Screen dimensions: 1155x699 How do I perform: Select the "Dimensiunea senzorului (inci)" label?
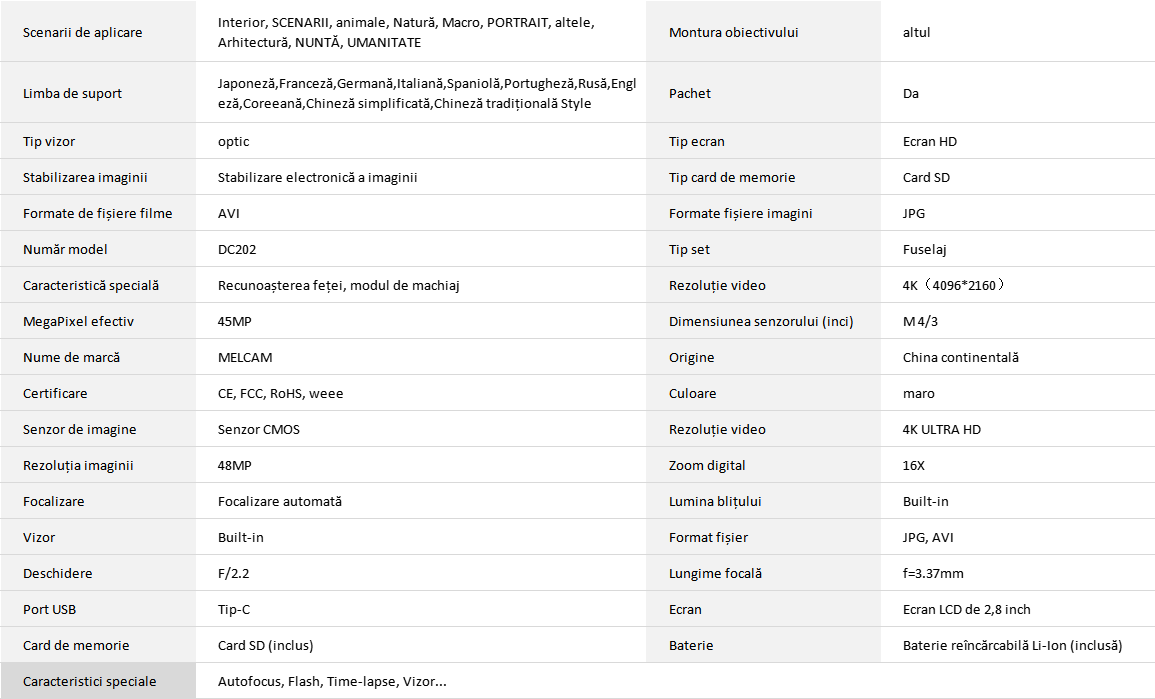(x=758, y=321)
